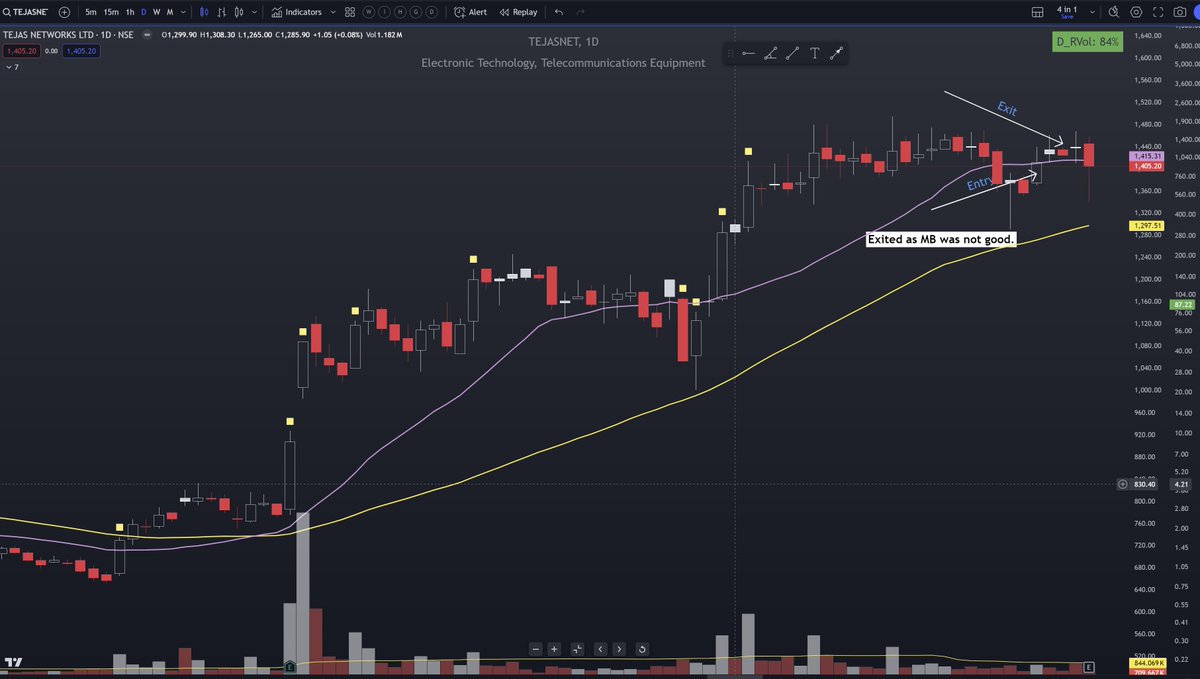
Task: Expand the layout manage dropdown arrow
Action: (x=1091, y=12)
